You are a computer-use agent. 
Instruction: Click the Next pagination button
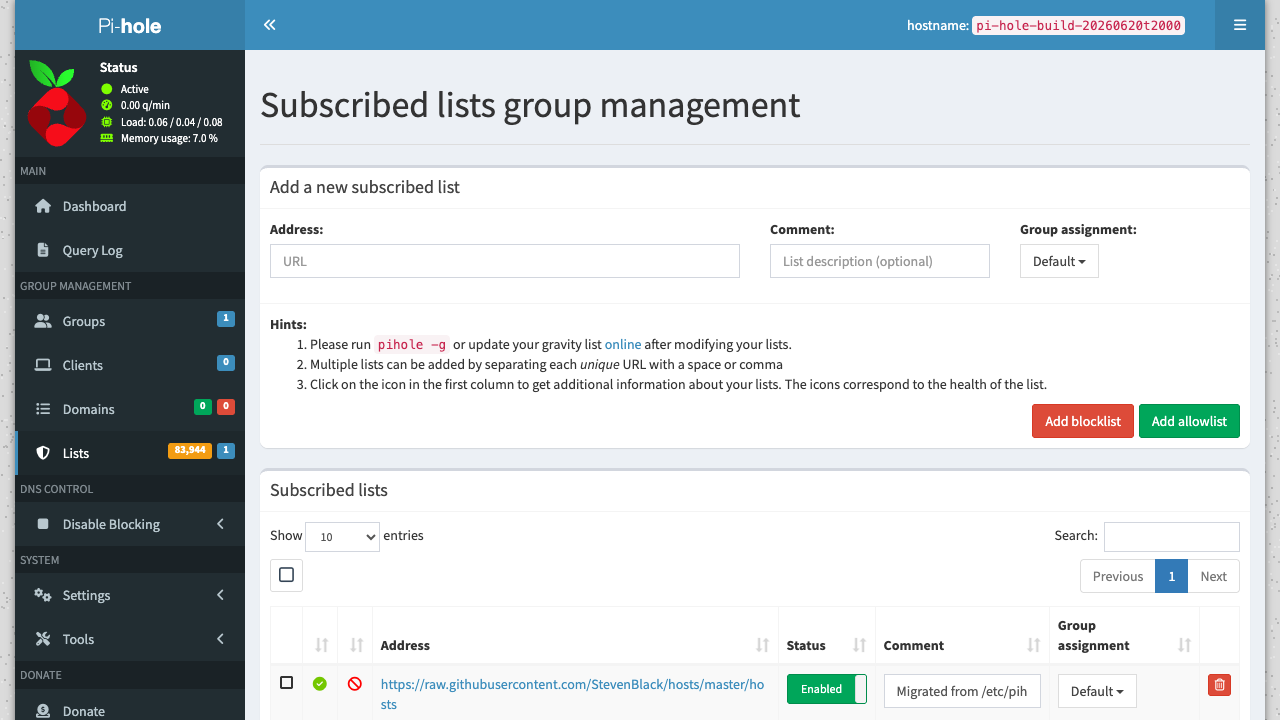tap(1214, 576)
